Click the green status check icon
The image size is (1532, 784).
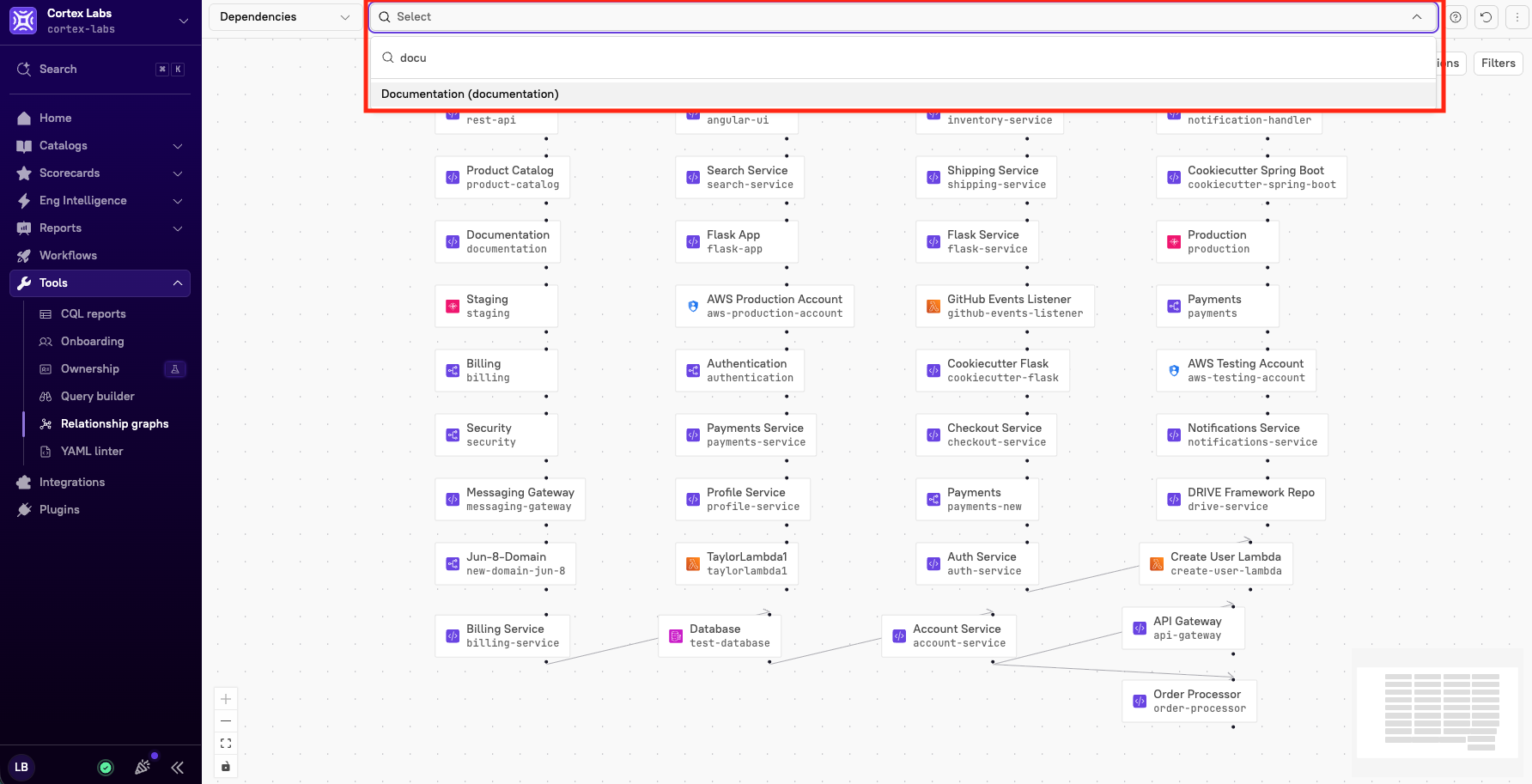pyautogui.click(x=106, y=768)
